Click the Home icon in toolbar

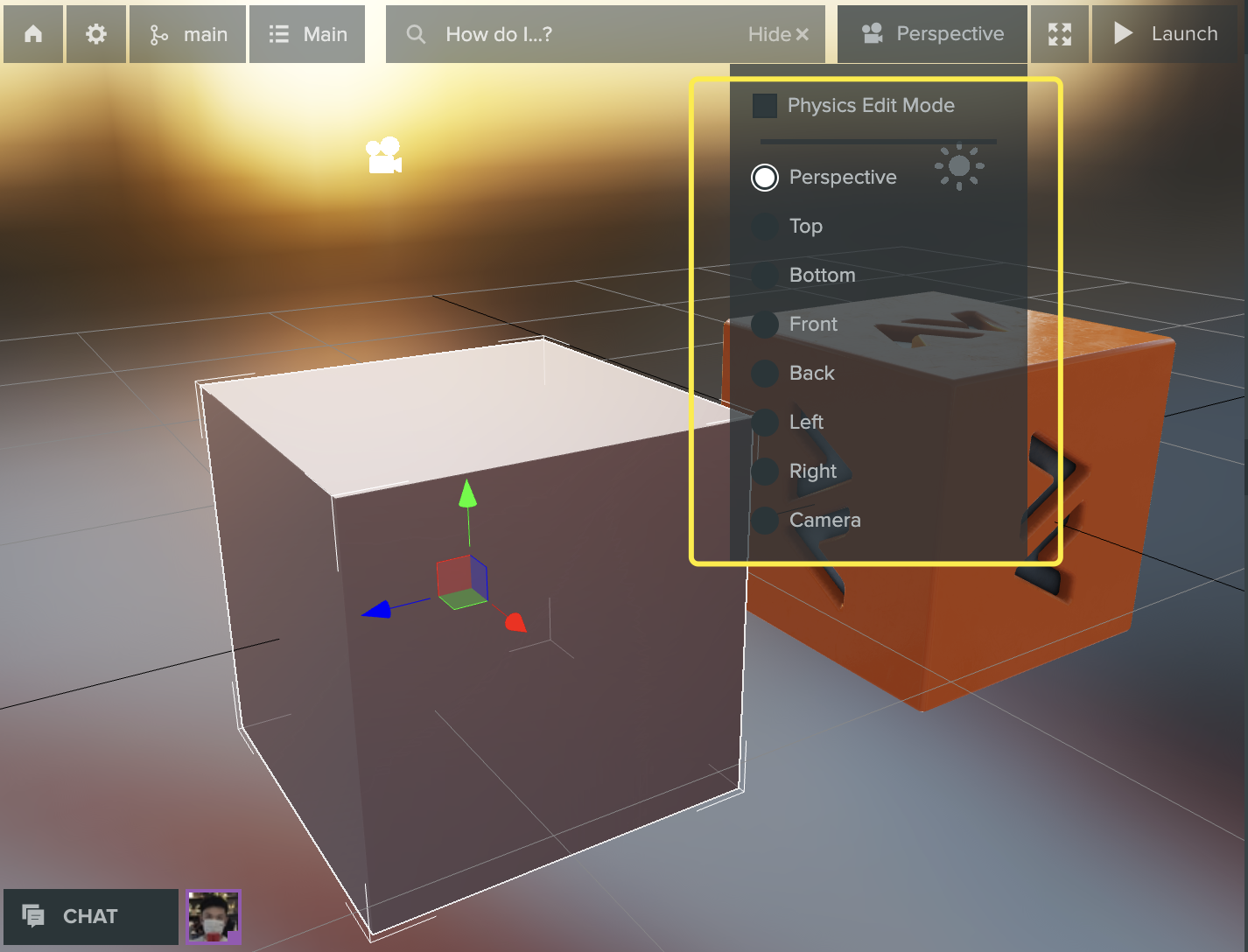pyautogui.click(x=33, y=34)
